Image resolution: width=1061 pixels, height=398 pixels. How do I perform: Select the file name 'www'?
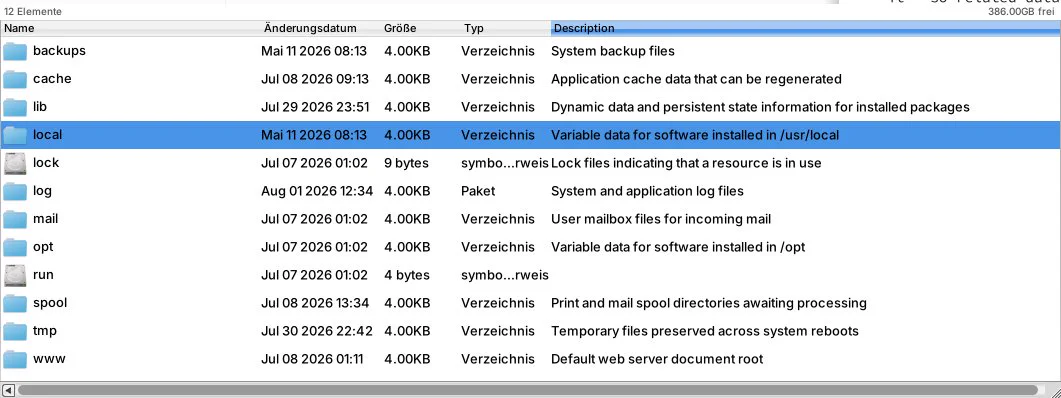(x=49, y=359)
